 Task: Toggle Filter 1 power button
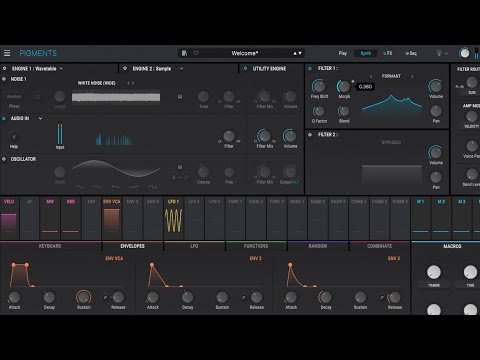310,68
